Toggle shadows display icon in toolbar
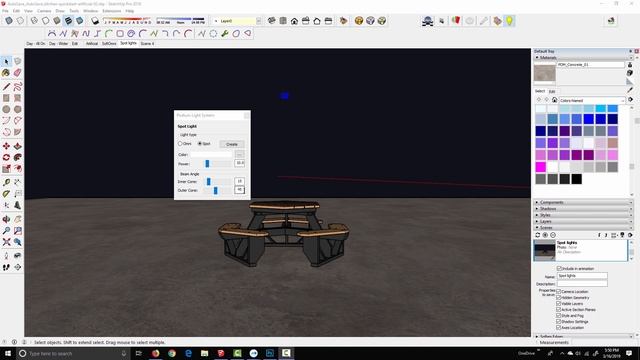Viewport: 640px width, 360px height. [x=95, y=20]
